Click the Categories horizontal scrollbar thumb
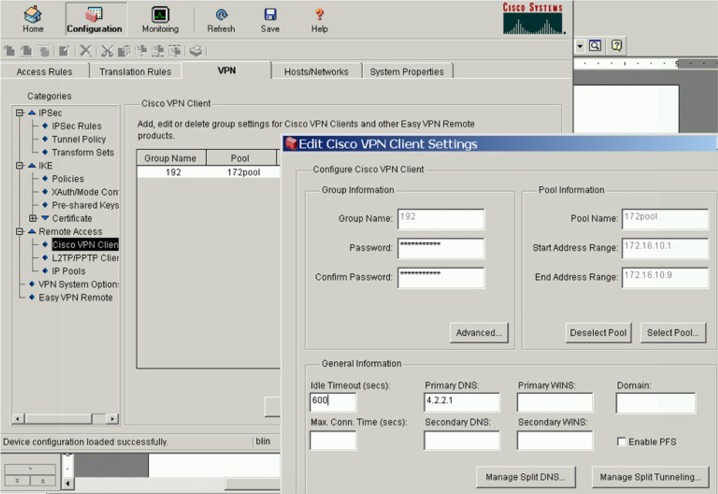718x494 pixels. [59, 418]
